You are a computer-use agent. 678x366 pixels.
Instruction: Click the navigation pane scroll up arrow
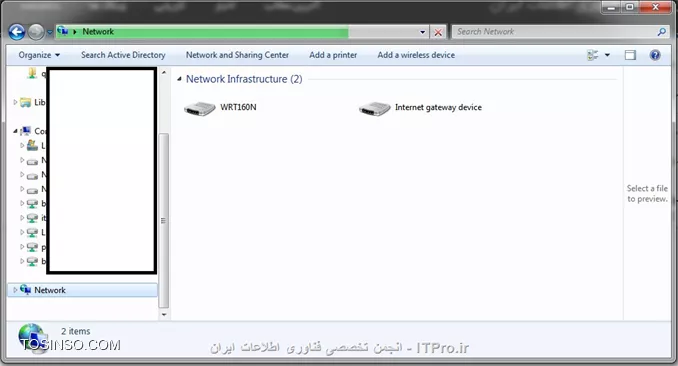coord(164,72)
